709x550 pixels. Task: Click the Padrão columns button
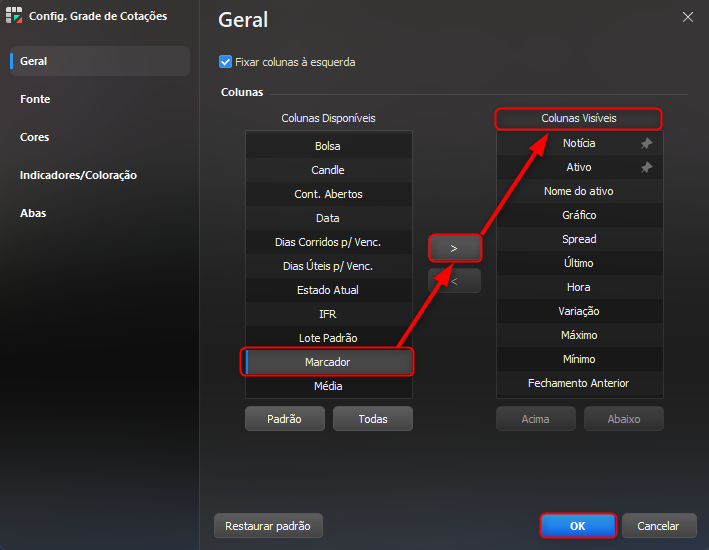pyautogui.click(x=285, y=419)
